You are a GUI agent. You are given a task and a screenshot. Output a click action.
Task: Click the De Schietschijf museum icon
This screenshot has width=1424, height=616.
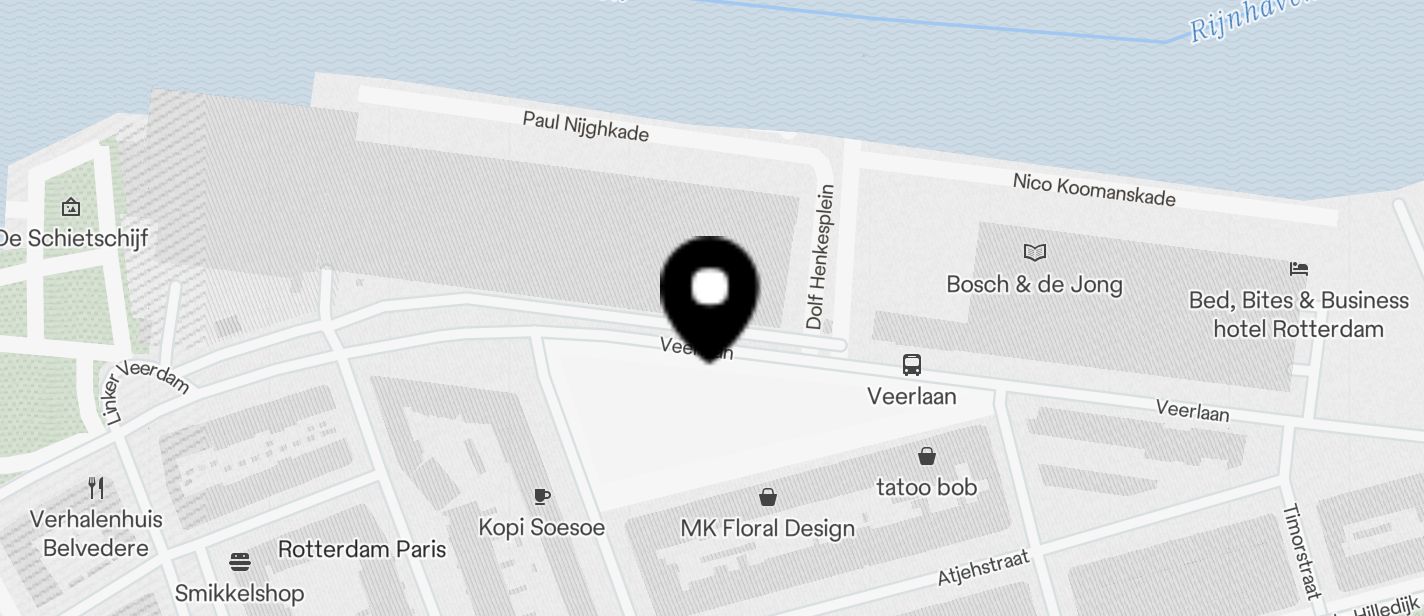(71, 207)
